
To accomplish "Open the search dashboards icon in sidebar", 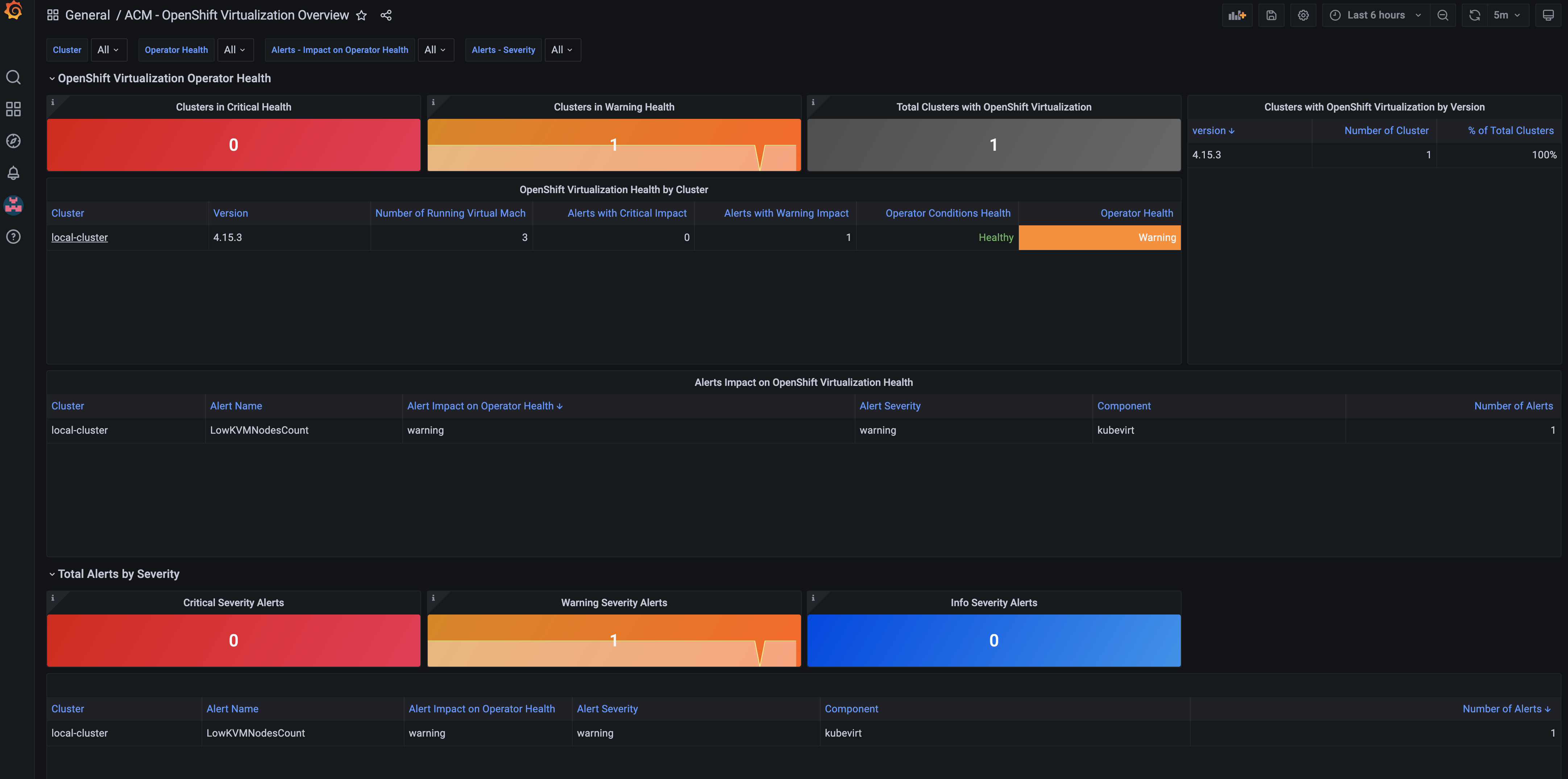I will click(x=13, y=77).
